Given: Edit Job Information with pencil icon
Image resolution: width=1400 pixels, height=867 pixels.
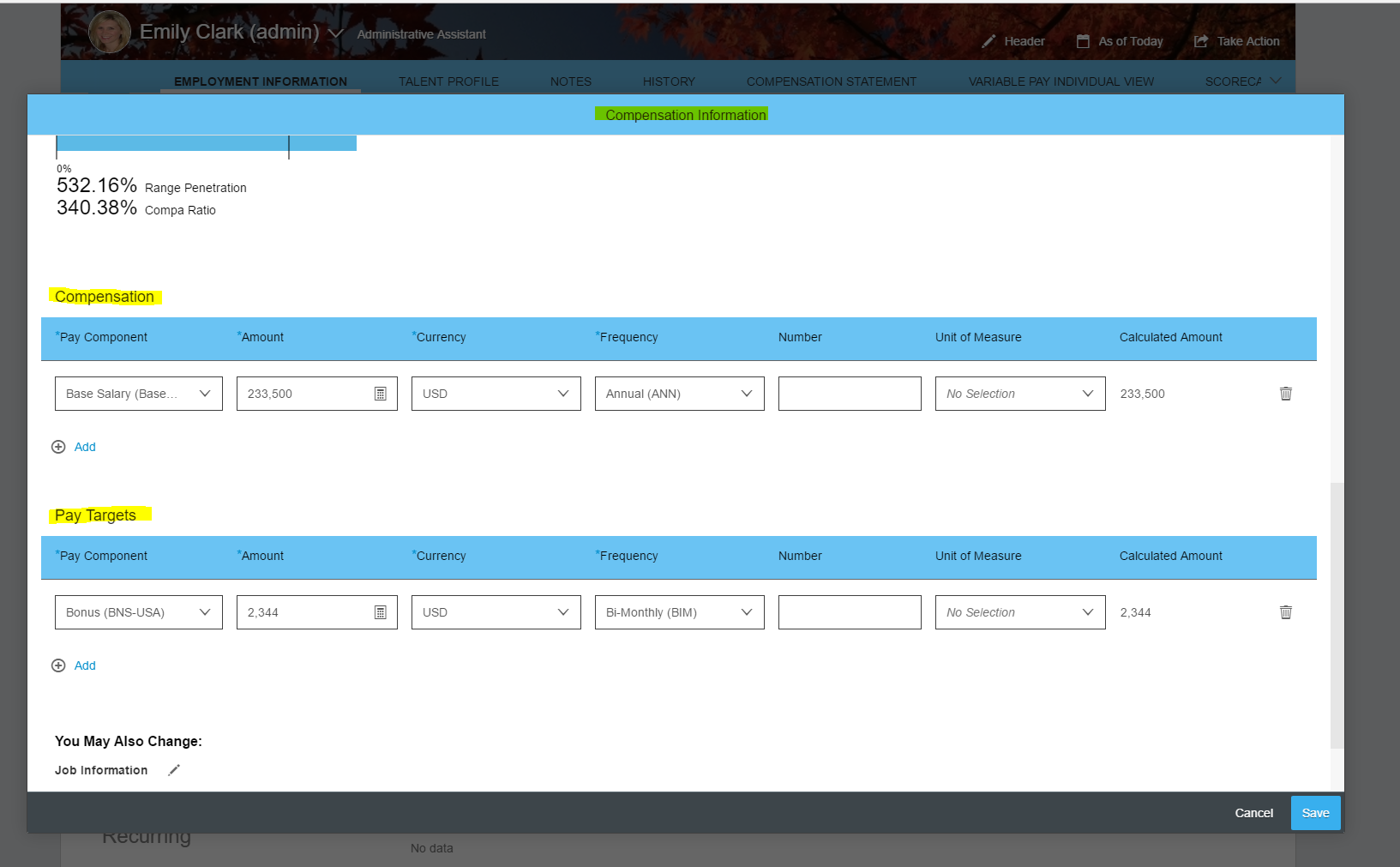Looking at the screenshot, I should tap(174, 770).
